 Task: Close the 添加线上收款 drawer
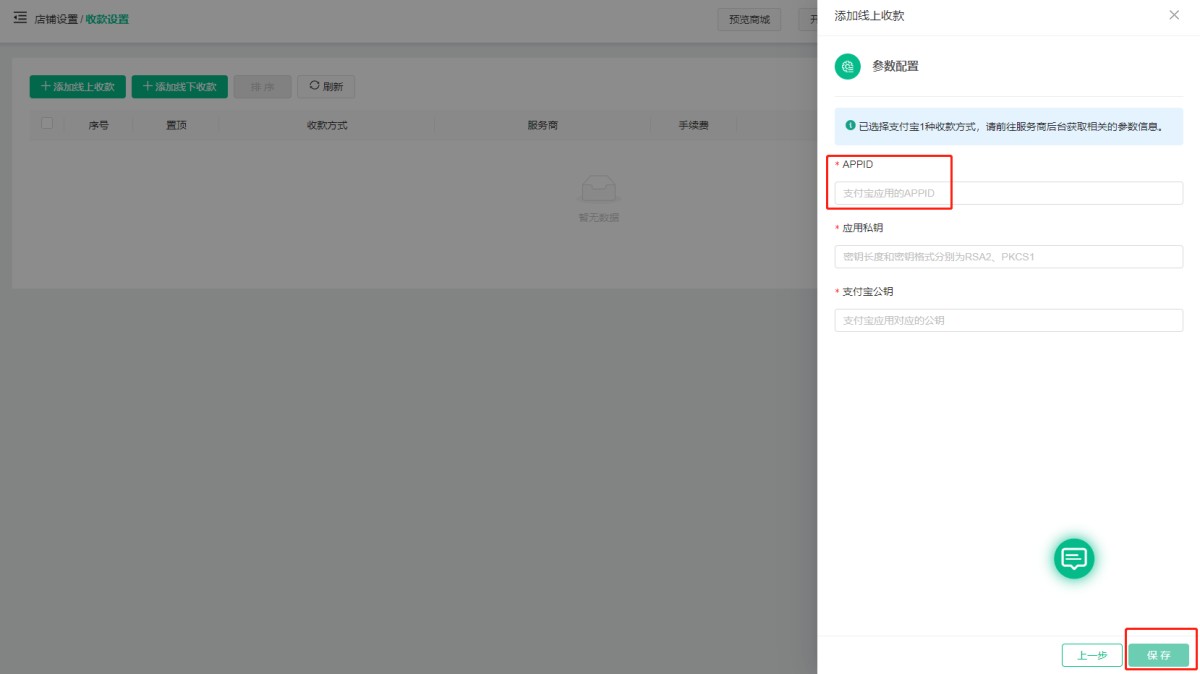pyautogui.click(x=1174, y=15)
